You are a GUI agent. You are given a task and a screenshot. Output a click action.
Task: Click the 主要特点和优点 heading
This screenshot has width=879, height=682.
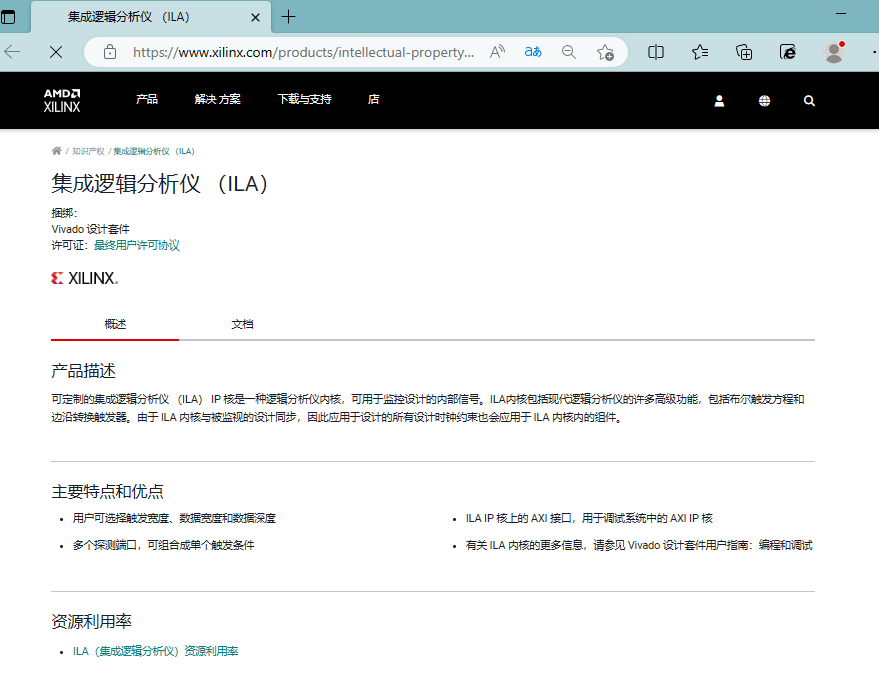[x=107, y=491]
